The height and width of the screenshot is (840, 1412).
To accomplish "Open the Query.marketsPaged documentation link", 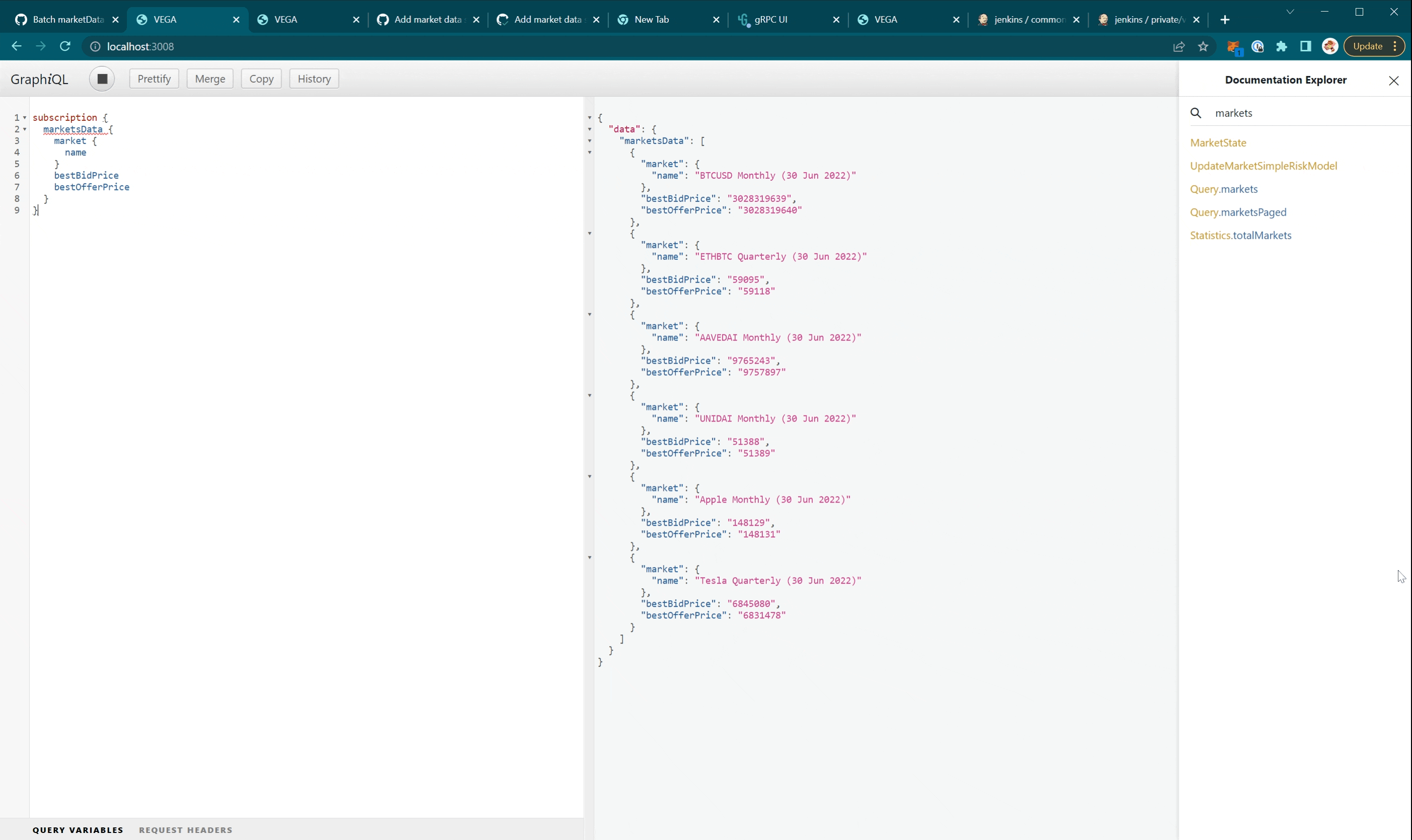I will (1238, 212).
